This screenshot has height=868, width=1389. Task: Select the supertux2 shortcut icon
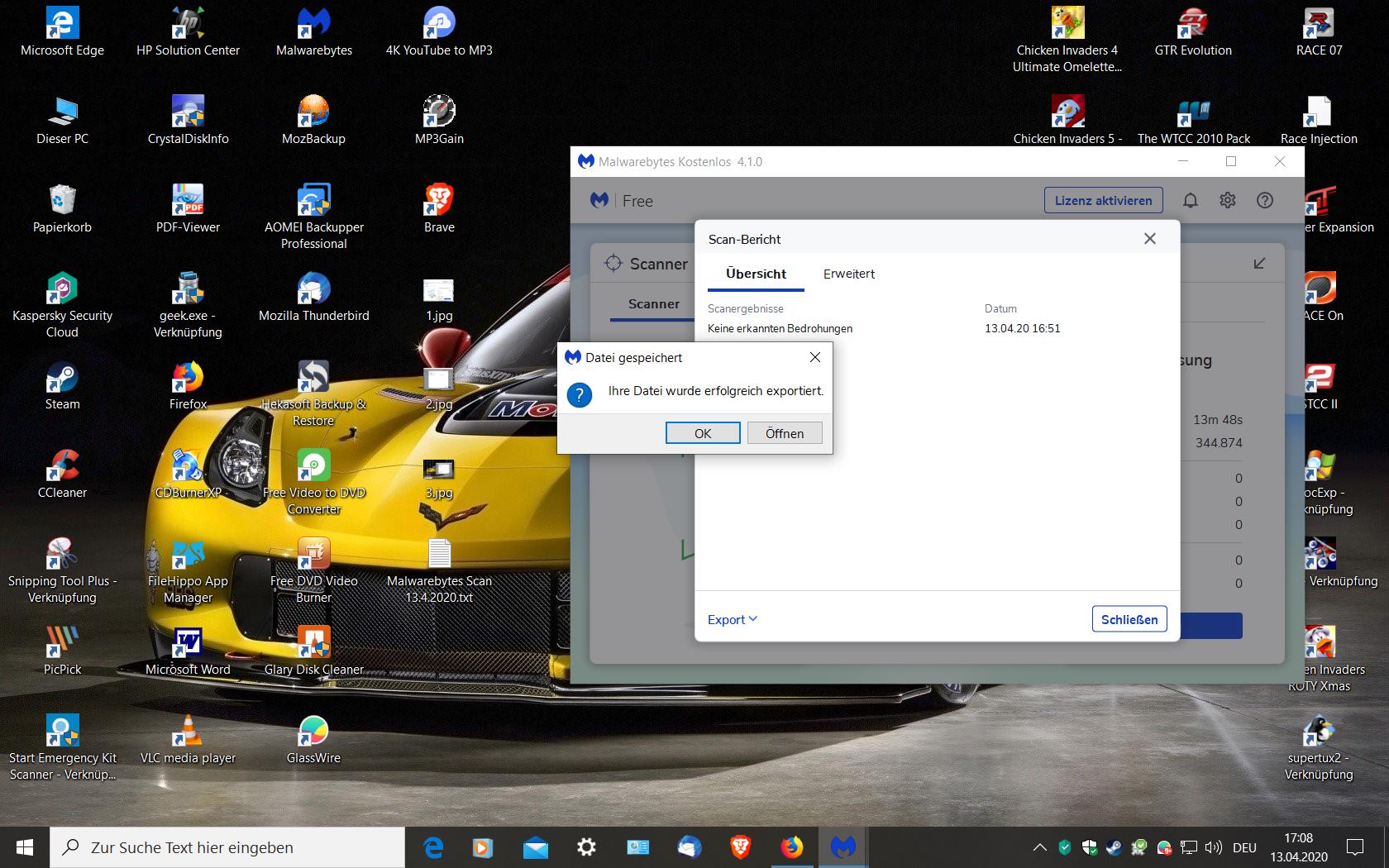pyautogui.click(x=1319, y=747)
